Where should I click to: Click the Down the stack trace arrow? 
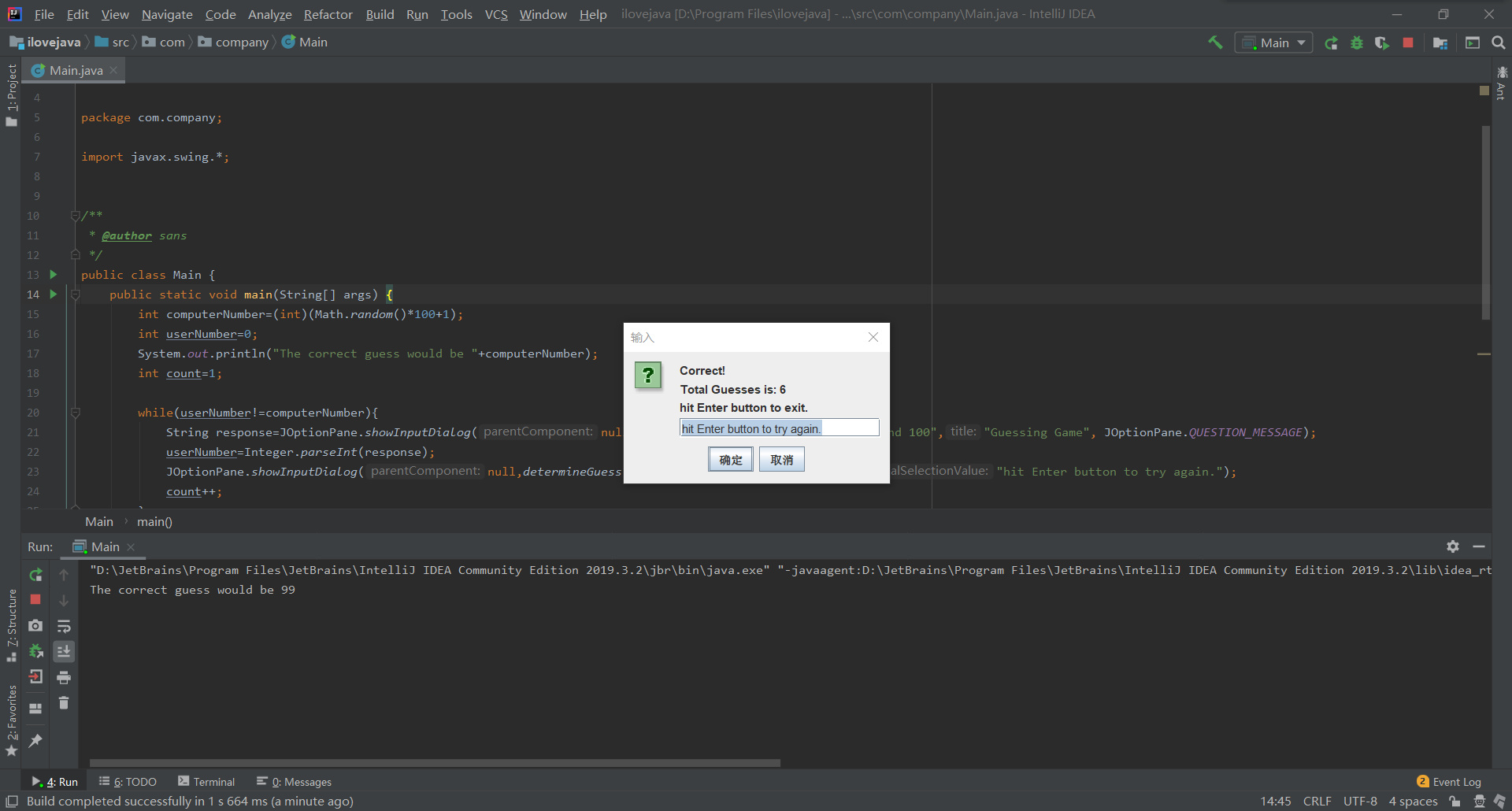tap(64, 600)
